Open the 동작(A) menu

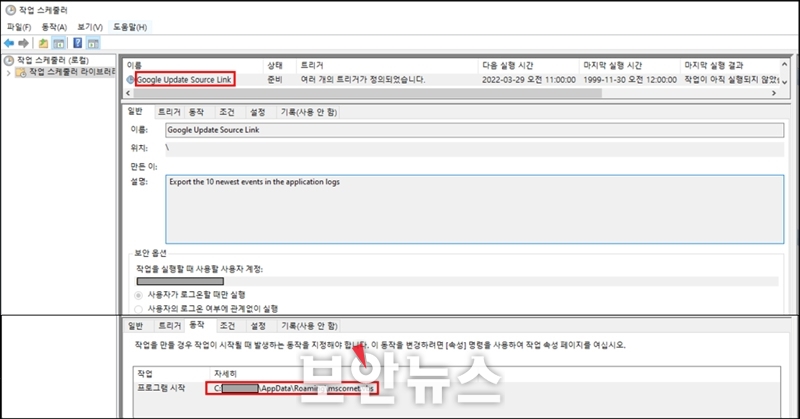click(x=54, y=27)
